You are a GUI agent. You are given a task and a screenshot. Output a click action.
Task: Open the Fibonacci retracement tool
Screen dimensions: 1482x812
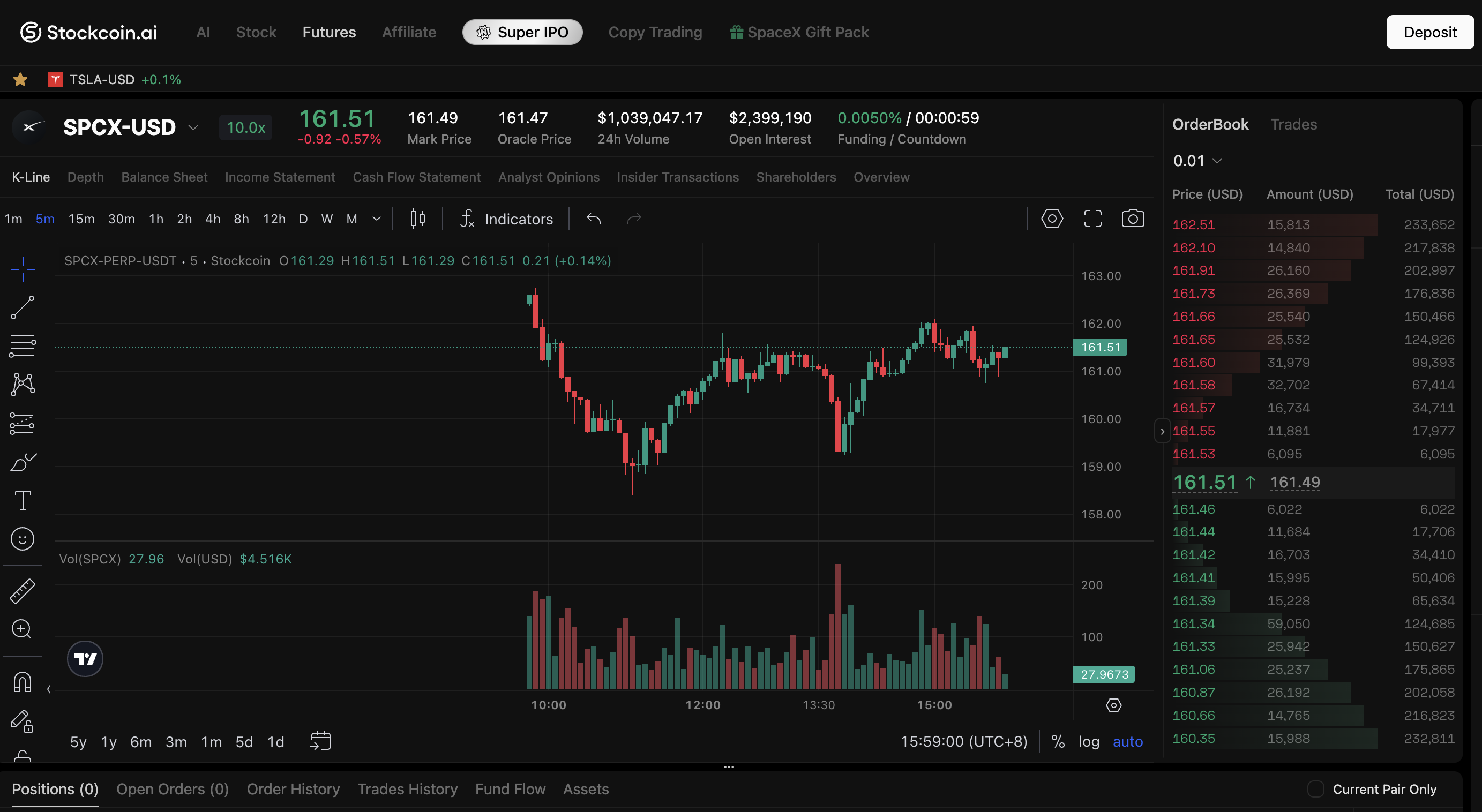click(23, 346)
